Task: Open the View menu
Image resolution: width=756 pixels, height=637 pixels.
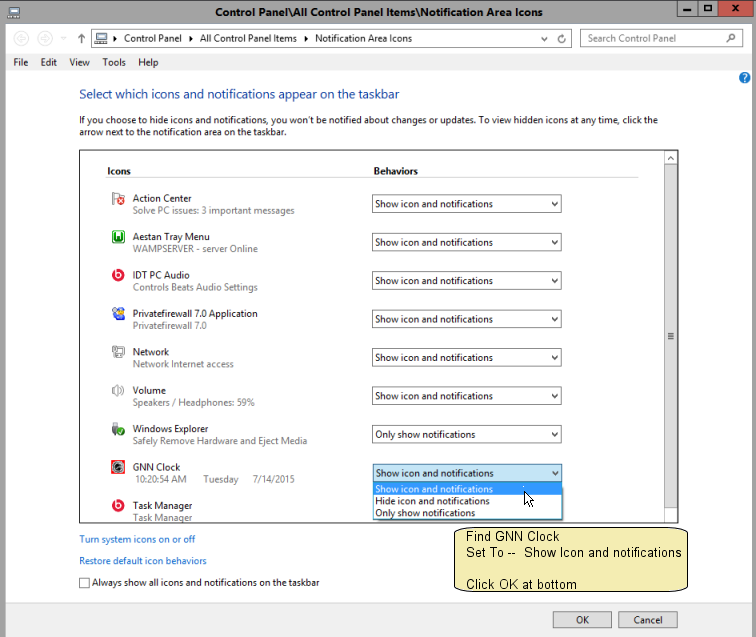Action: (80, 62)
